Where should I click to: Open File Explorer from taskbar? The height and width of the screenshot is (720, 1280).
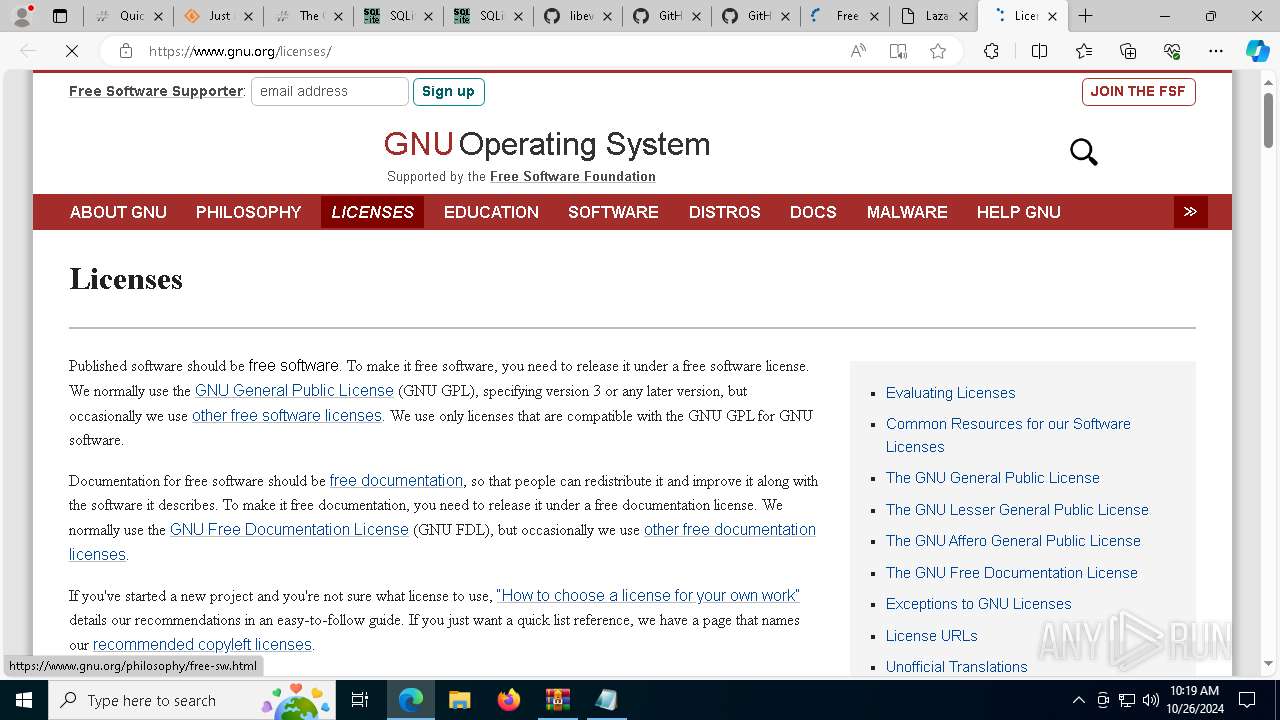coord(459,700)
